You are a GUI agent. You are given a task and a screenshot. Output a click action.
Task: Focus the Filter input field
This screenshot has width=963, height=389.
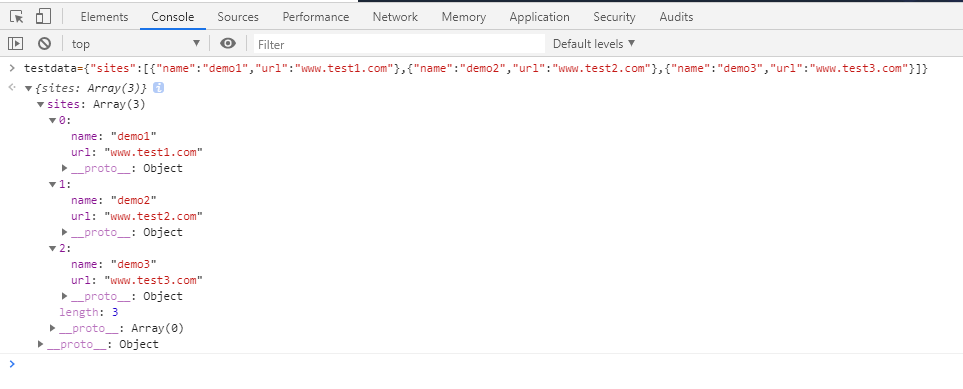[399, 44]
